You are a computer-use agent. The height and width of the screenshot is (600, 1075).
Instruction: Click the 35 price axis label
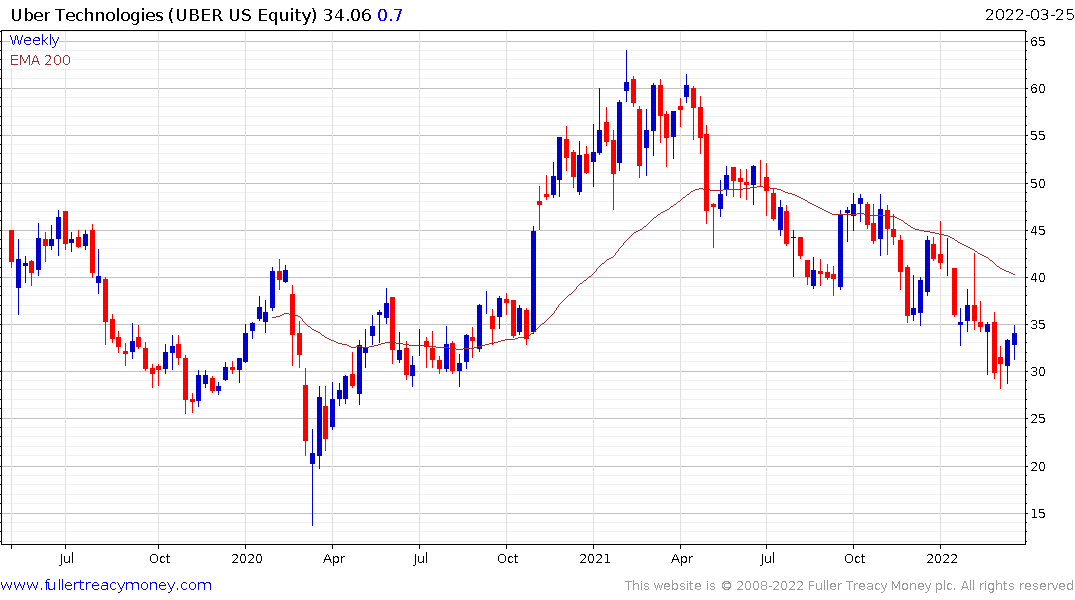click(x=1037, y=324)
